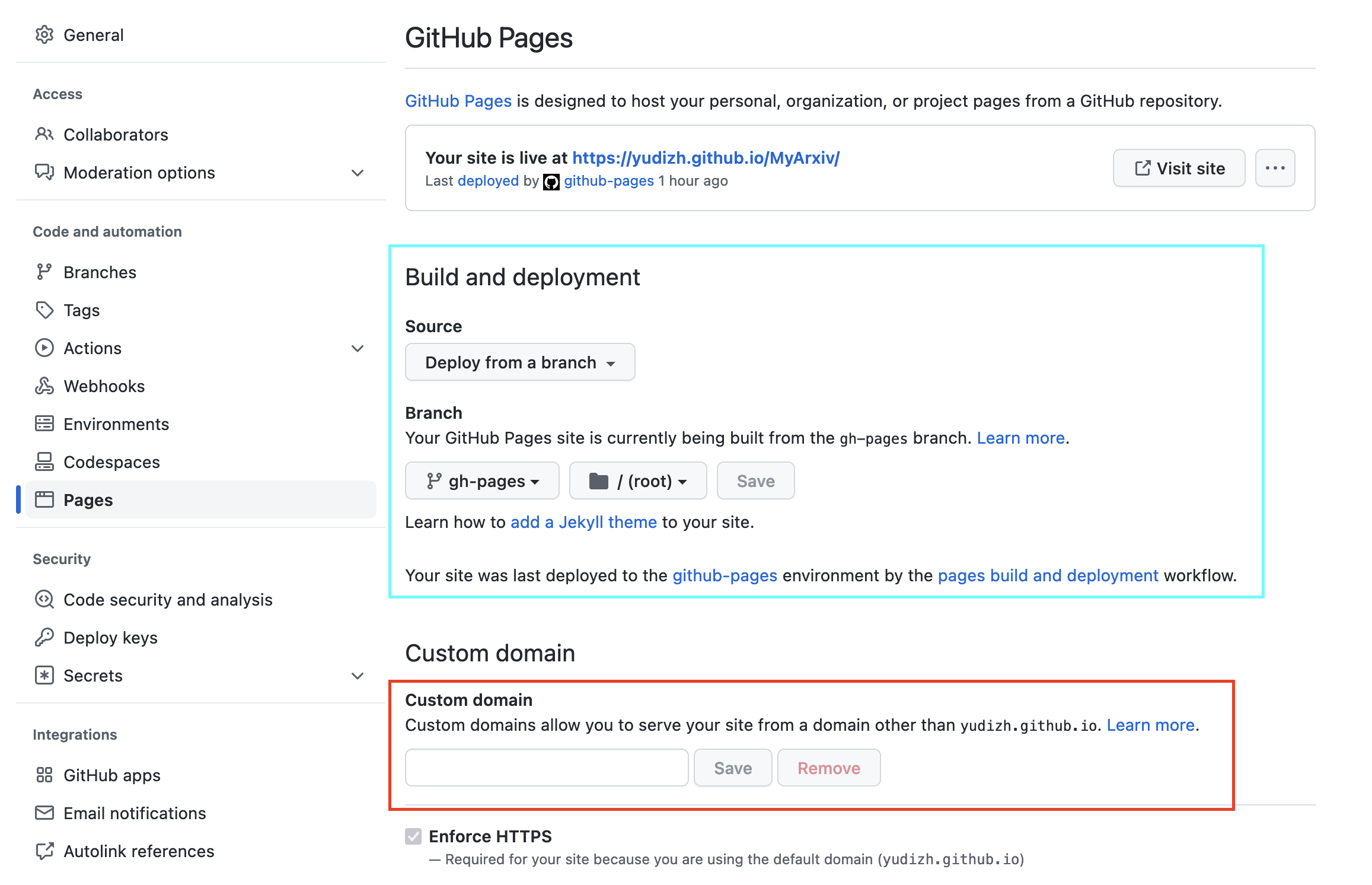
Task: Open the three-dots menu beside Visit site
Action: point(1275,168)
